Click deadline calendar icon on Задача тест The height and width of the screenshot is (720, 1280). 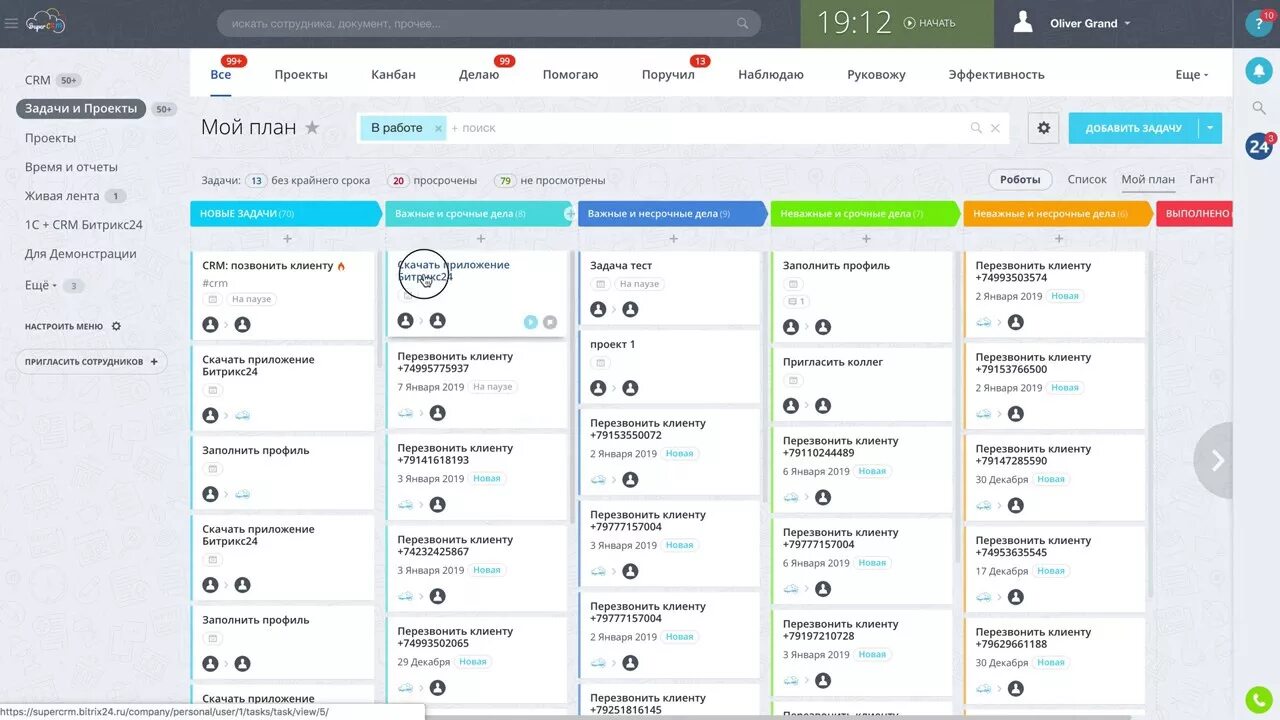(600, 284)
